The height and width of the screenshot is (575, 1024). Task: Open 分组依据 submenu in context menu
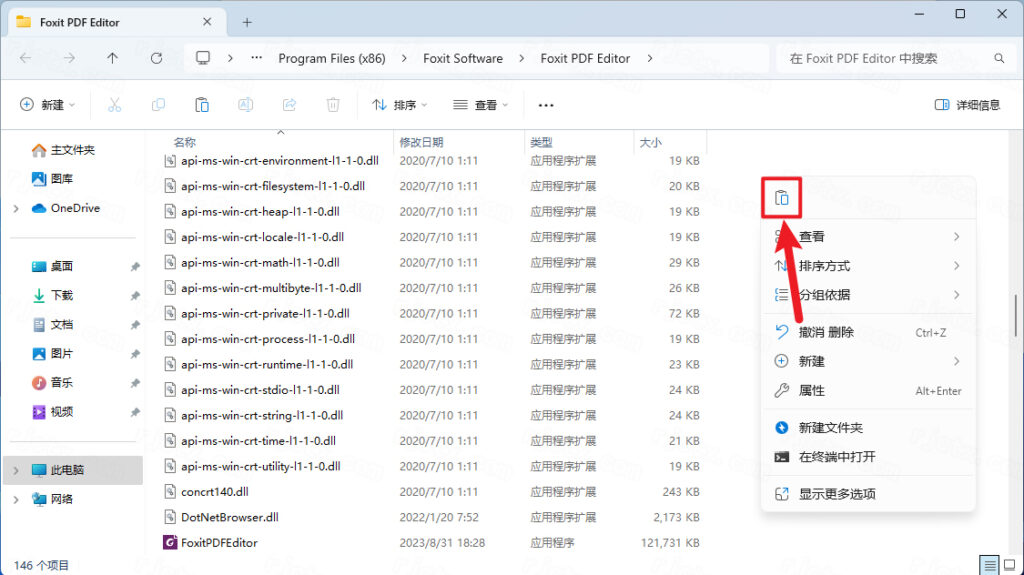pos(868,295)
